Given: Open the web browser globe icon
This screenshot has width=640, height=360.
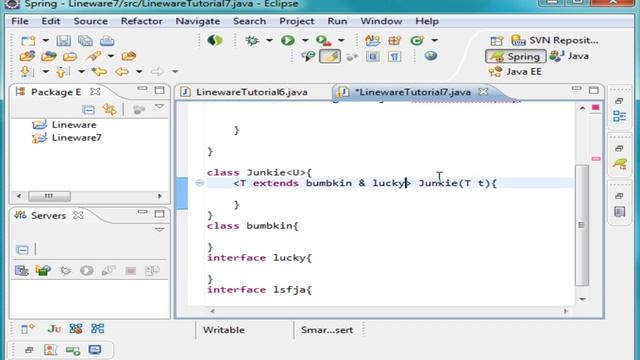Looking at the screenshot, I should 431,56.
